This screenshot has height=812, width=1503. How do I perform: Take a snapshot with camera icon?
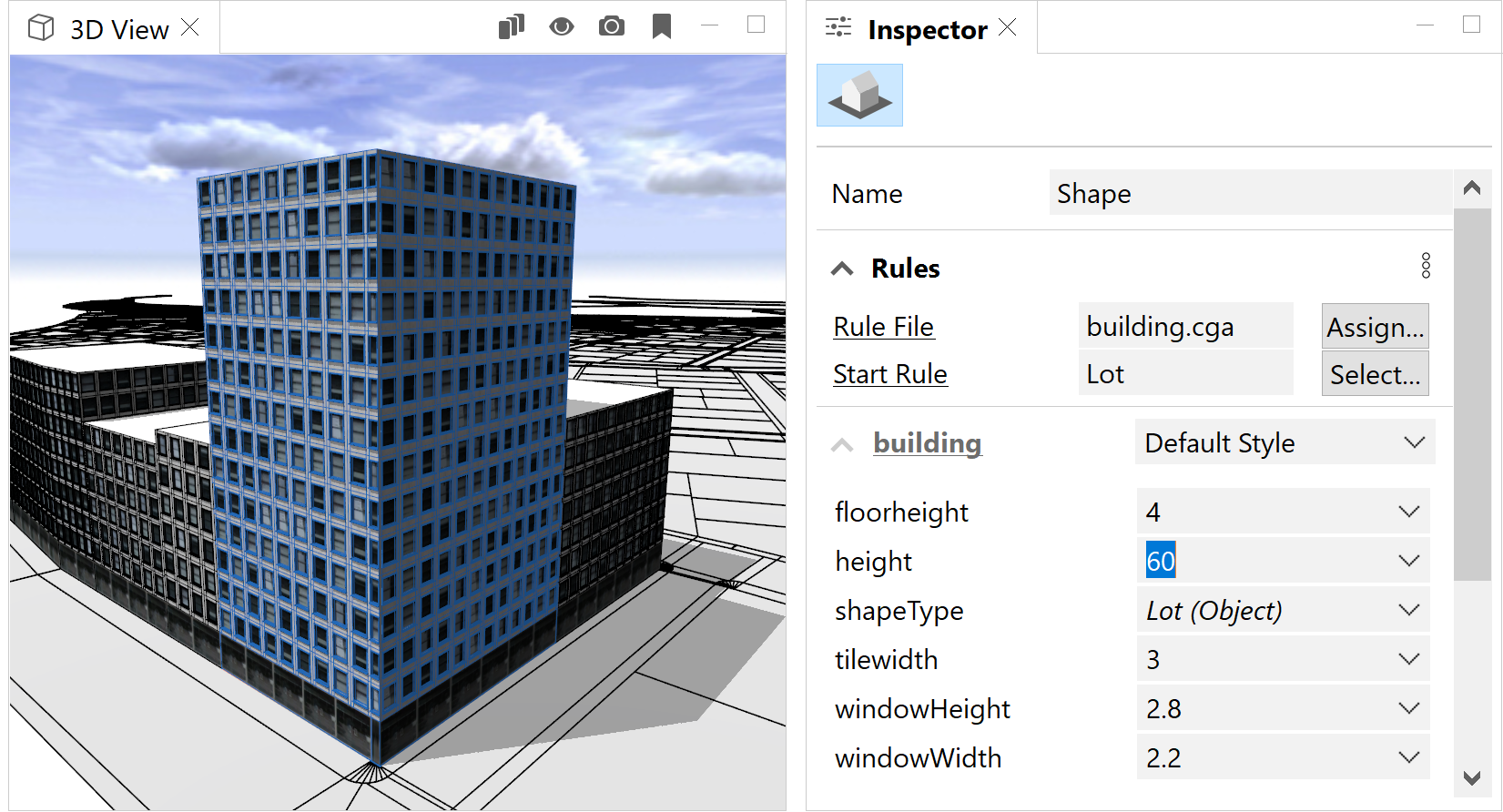[x=612, y=26]
